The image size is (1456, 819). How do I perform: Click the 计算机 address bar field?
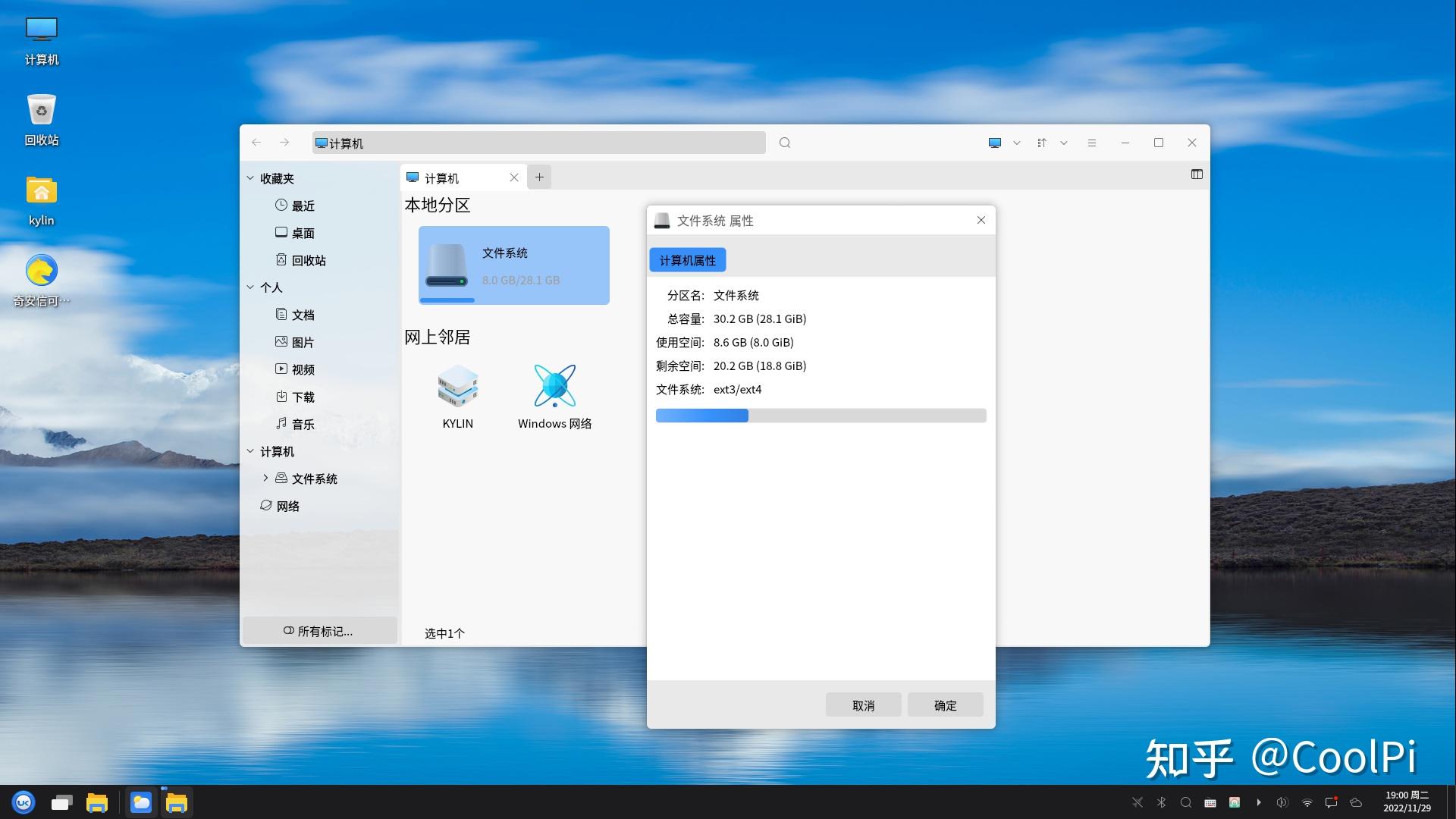coord(538,143)
